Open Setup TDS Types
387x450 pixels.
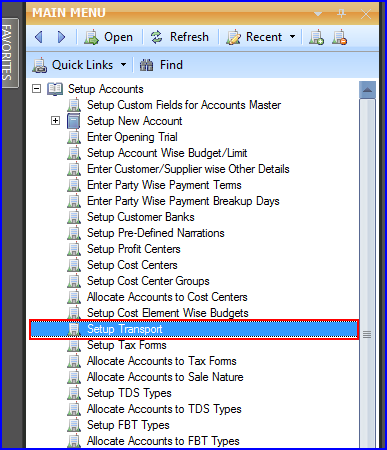129,393
